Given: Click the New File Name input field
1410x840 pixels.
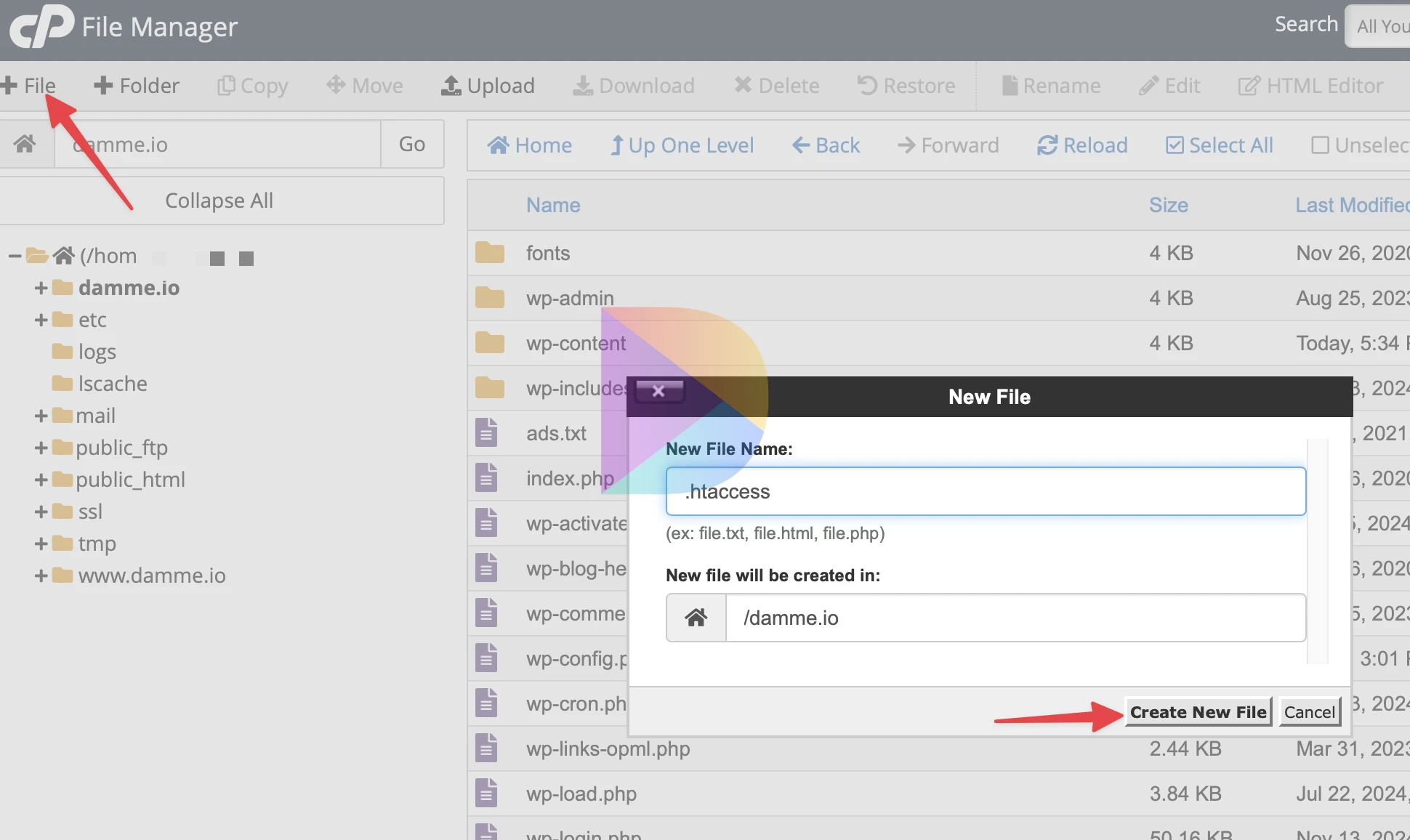Looking at the screenshot, I should coord(986,491).
